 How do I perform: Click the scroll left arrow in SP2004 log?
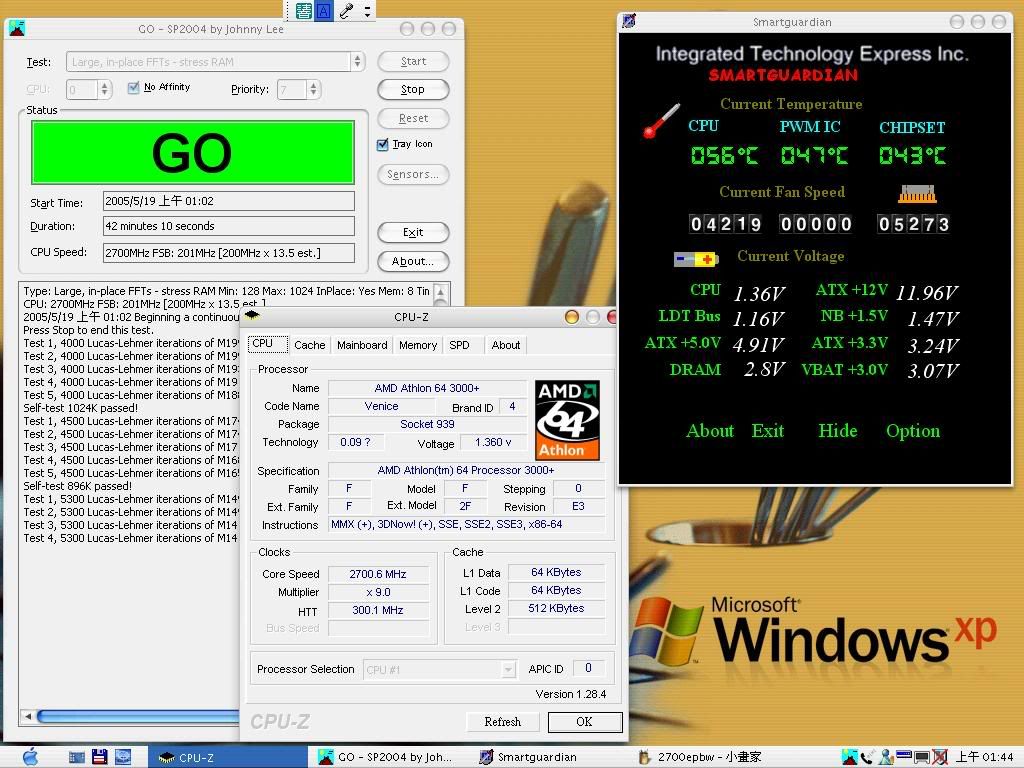28,716
